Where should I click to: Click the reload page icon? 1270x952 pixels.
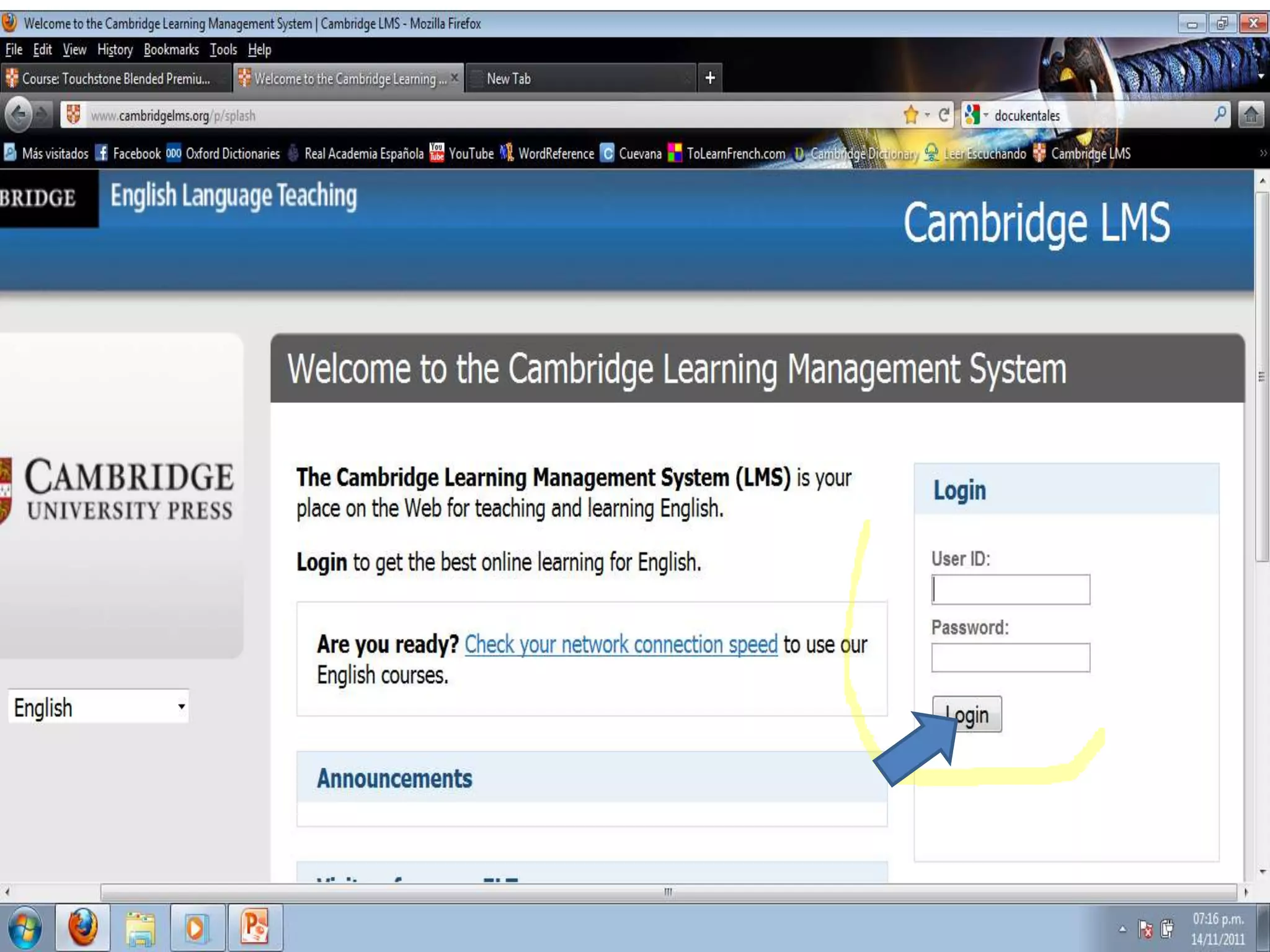click(x=944, y=115)
